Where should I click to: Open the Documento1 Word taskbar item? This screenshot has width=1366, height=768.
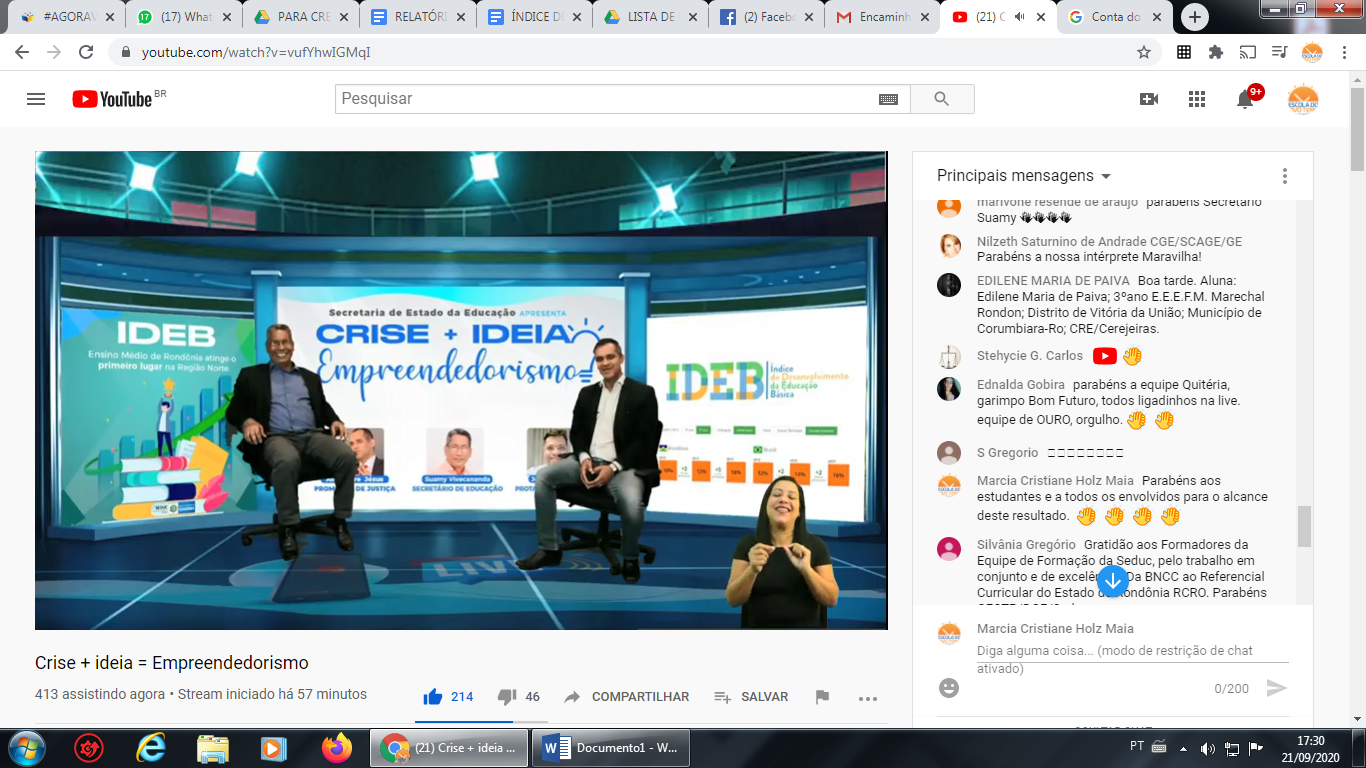(611, 747)
